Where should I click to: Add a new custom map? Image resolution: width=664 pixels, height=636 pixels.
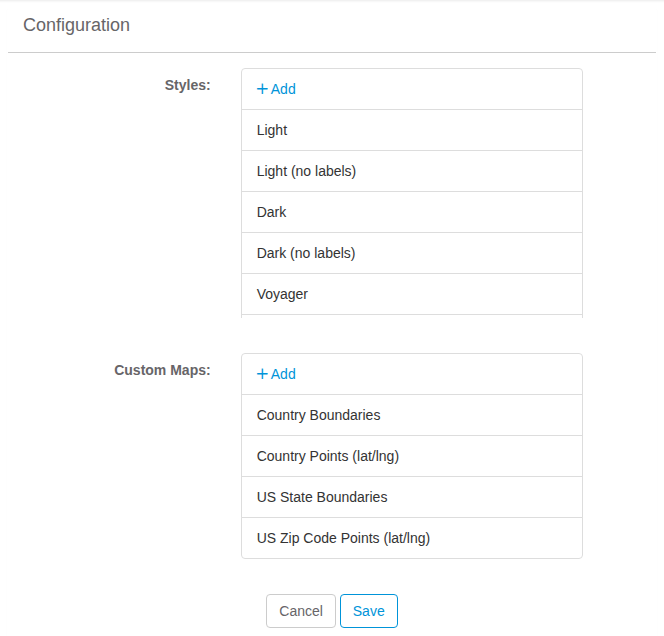click(276, 374)
